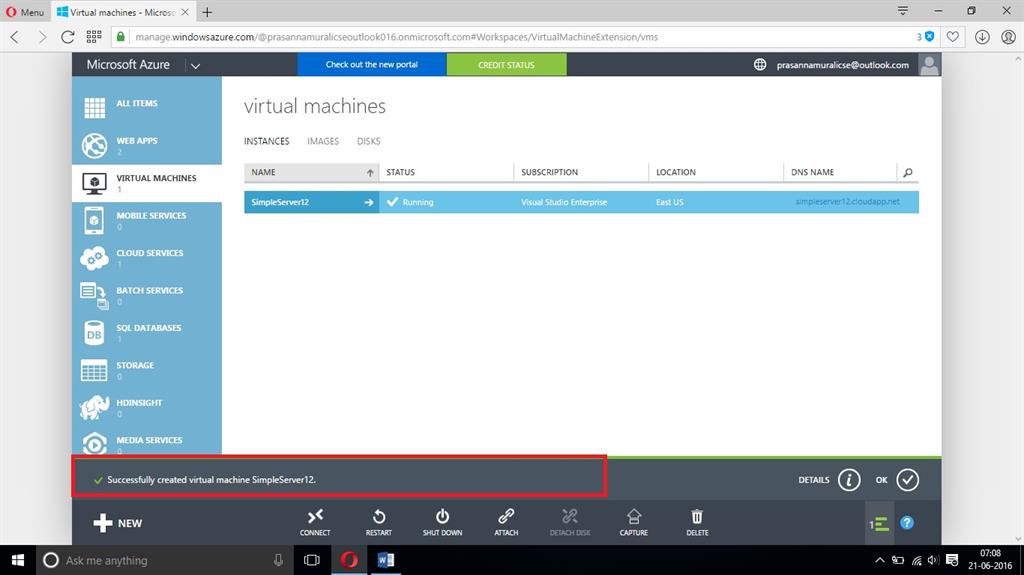The width and height of the screenshot is (1024, 575).
Task: Dismiss notification with OK checkmark
Action: tap(907, 480)
